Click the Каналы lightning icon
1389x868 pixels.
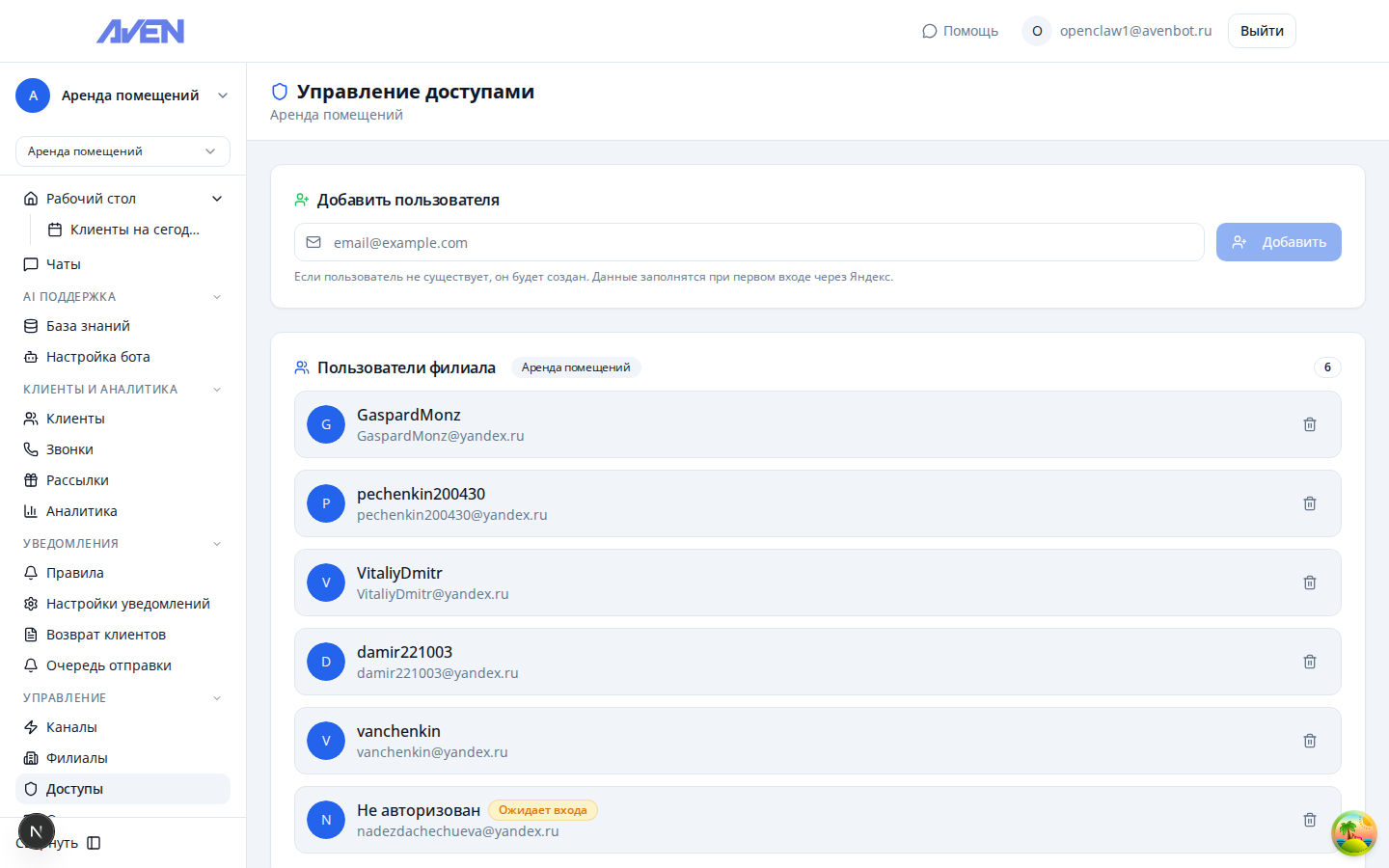pos(30,726)
